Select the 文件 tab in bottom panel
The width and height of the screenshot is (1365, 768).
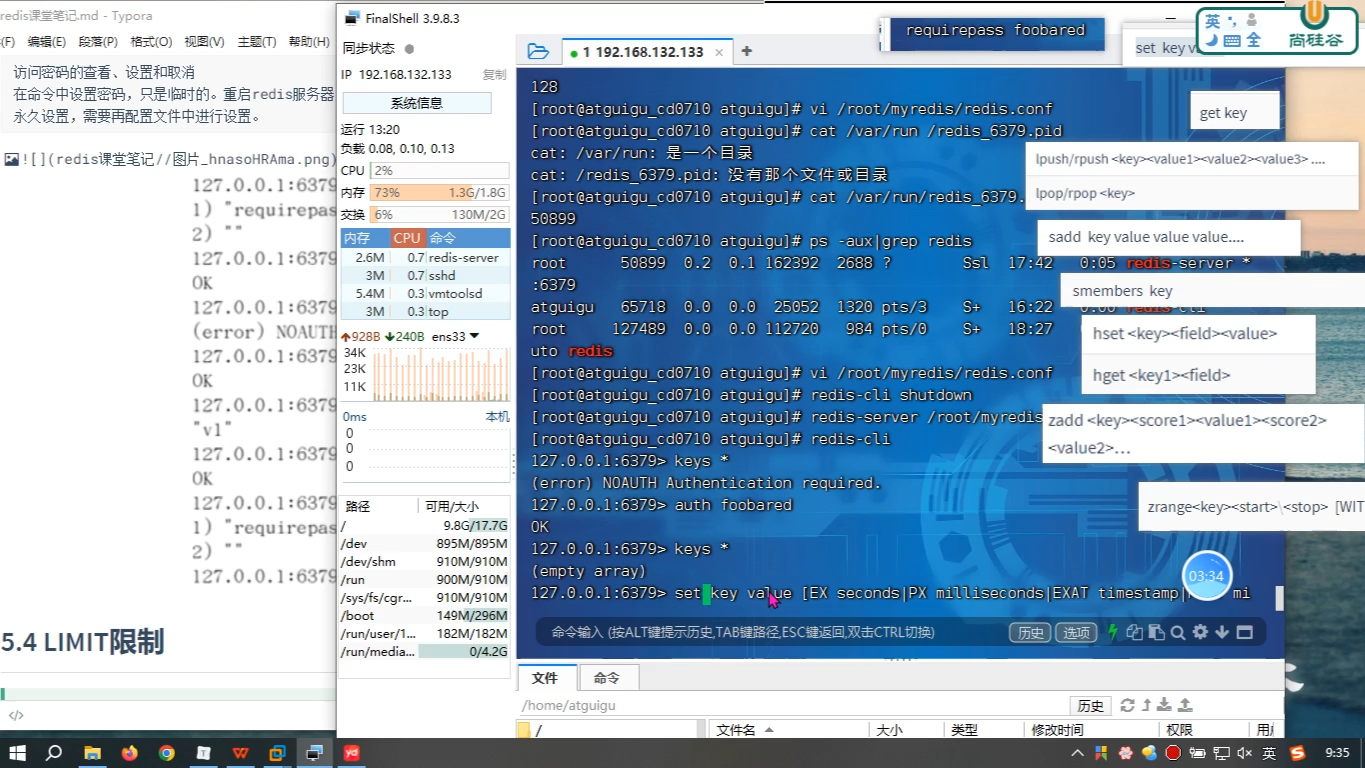545,678
